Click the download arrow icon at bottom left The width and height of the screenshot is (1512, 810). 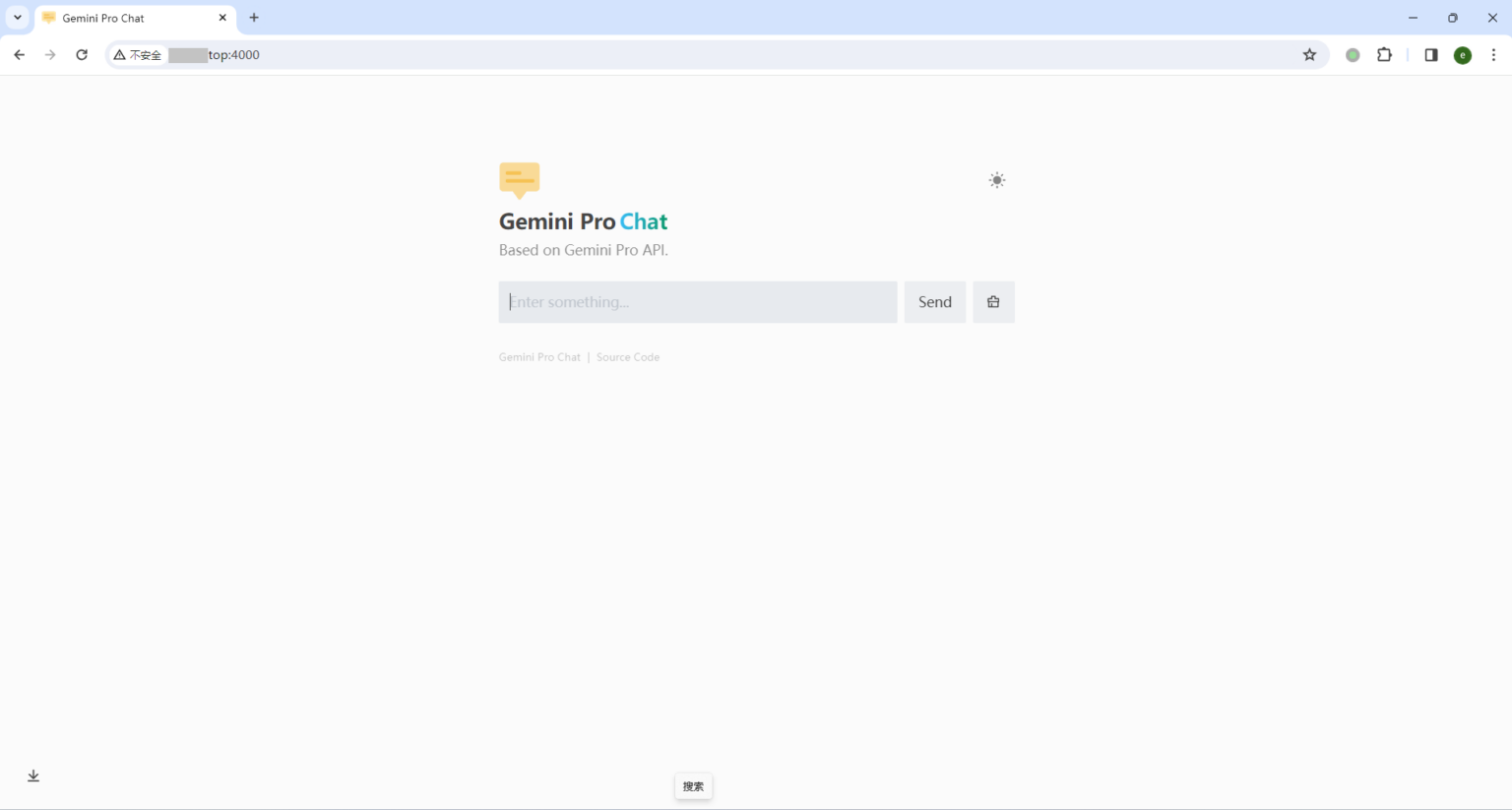tap(33, 776)
